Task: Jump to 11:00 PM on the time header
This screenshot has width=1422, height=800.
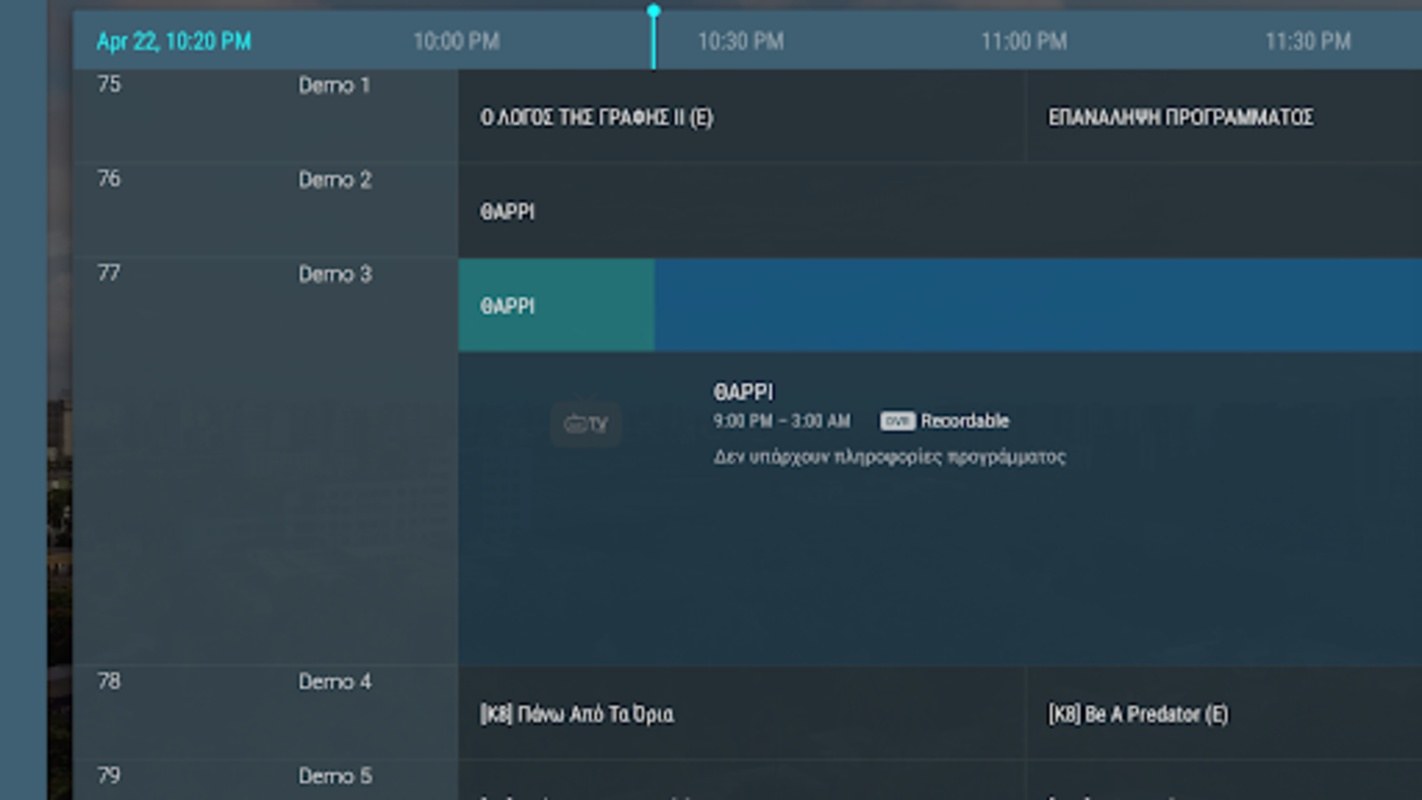Action: [1024, 42]
